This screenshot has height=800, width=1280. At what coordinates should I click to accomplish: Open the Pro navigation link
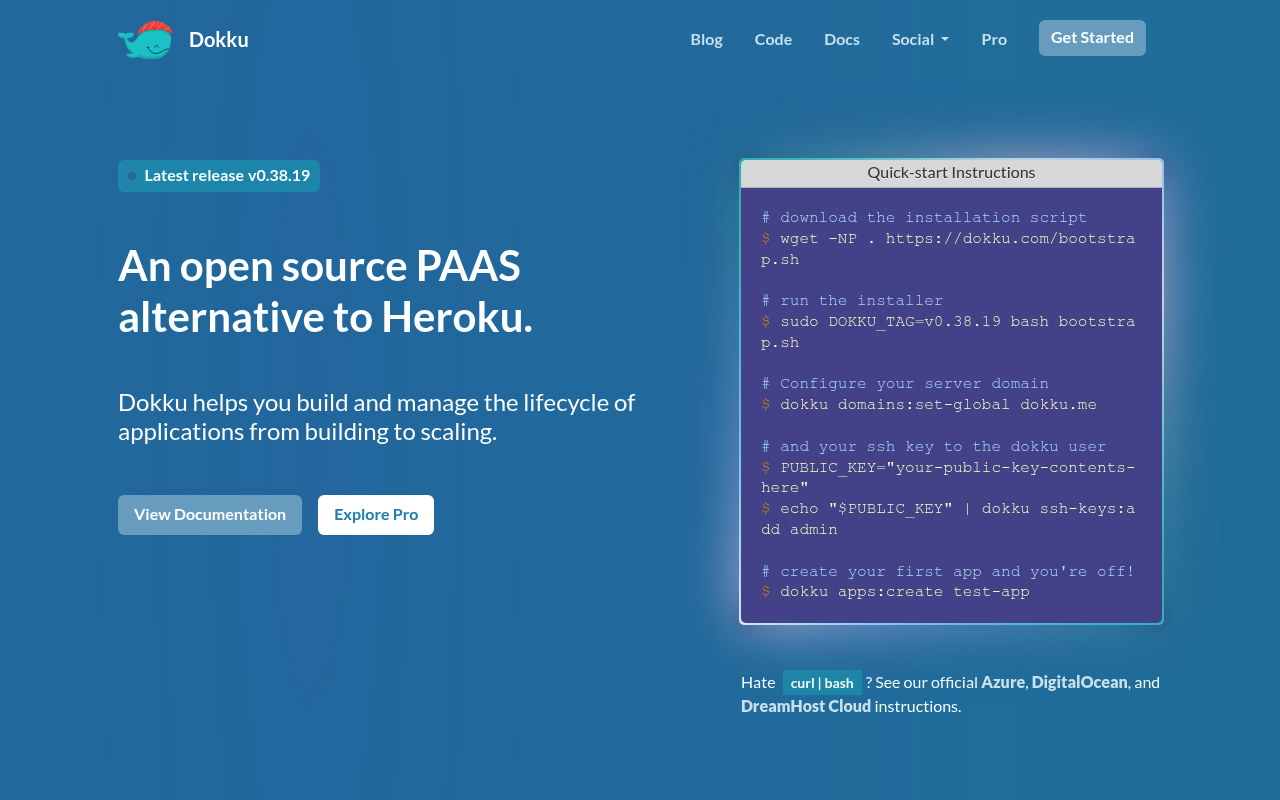tap(994, 39)
